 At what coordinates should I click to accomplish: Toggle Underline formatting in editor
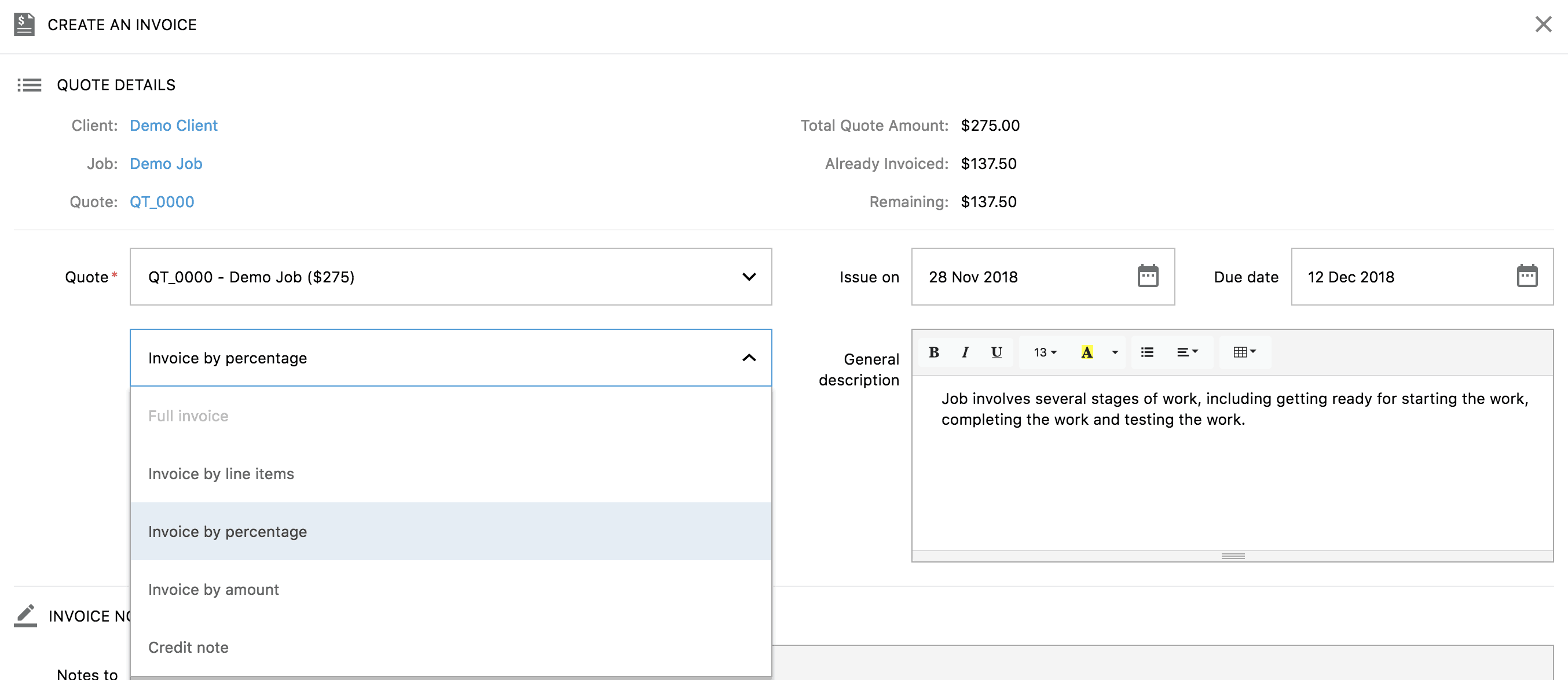click(x=997, y=352)
